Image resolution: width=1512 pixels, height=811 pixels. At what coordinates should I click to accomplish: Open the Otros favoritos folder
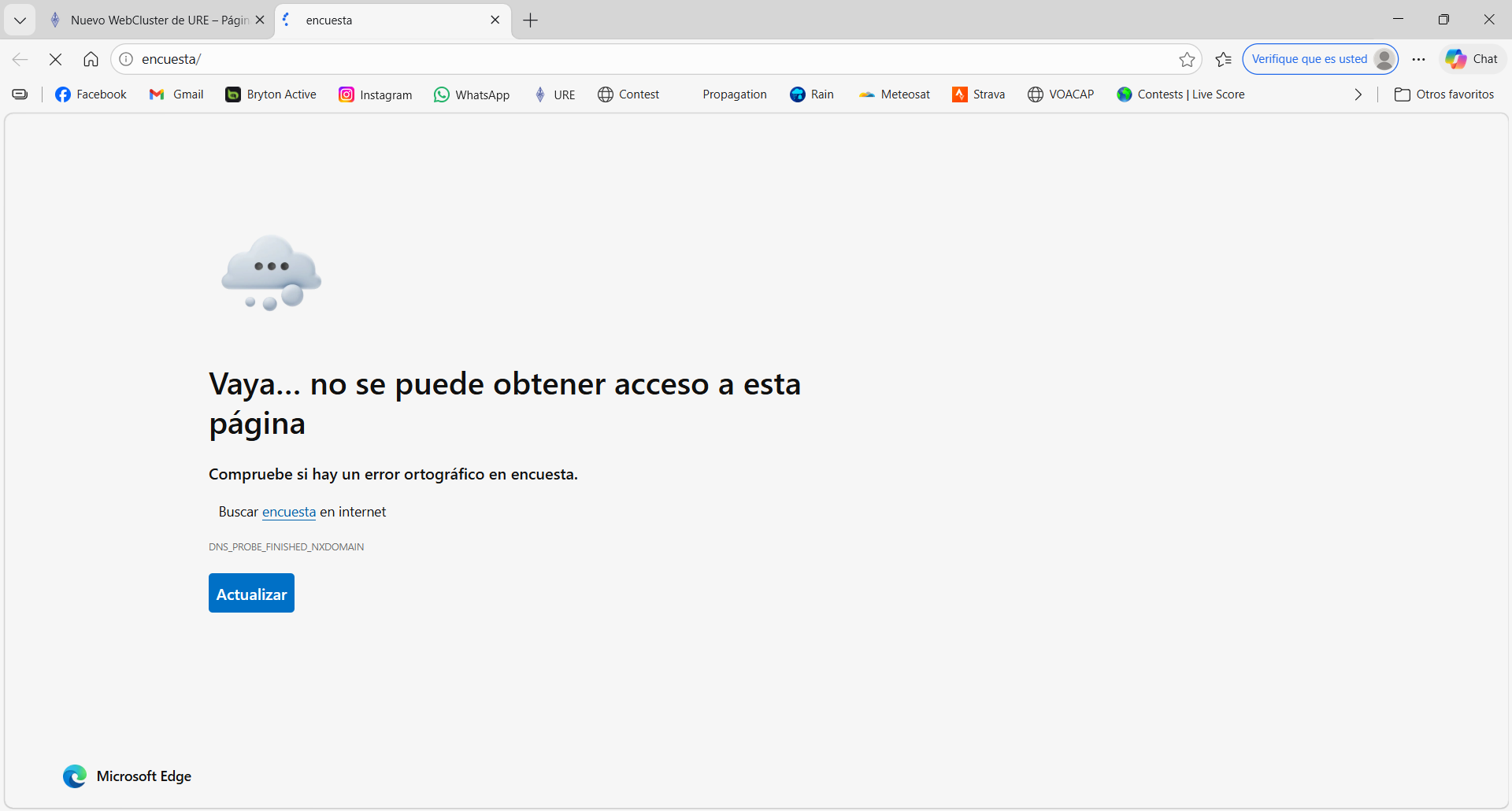coord(1444,94)
